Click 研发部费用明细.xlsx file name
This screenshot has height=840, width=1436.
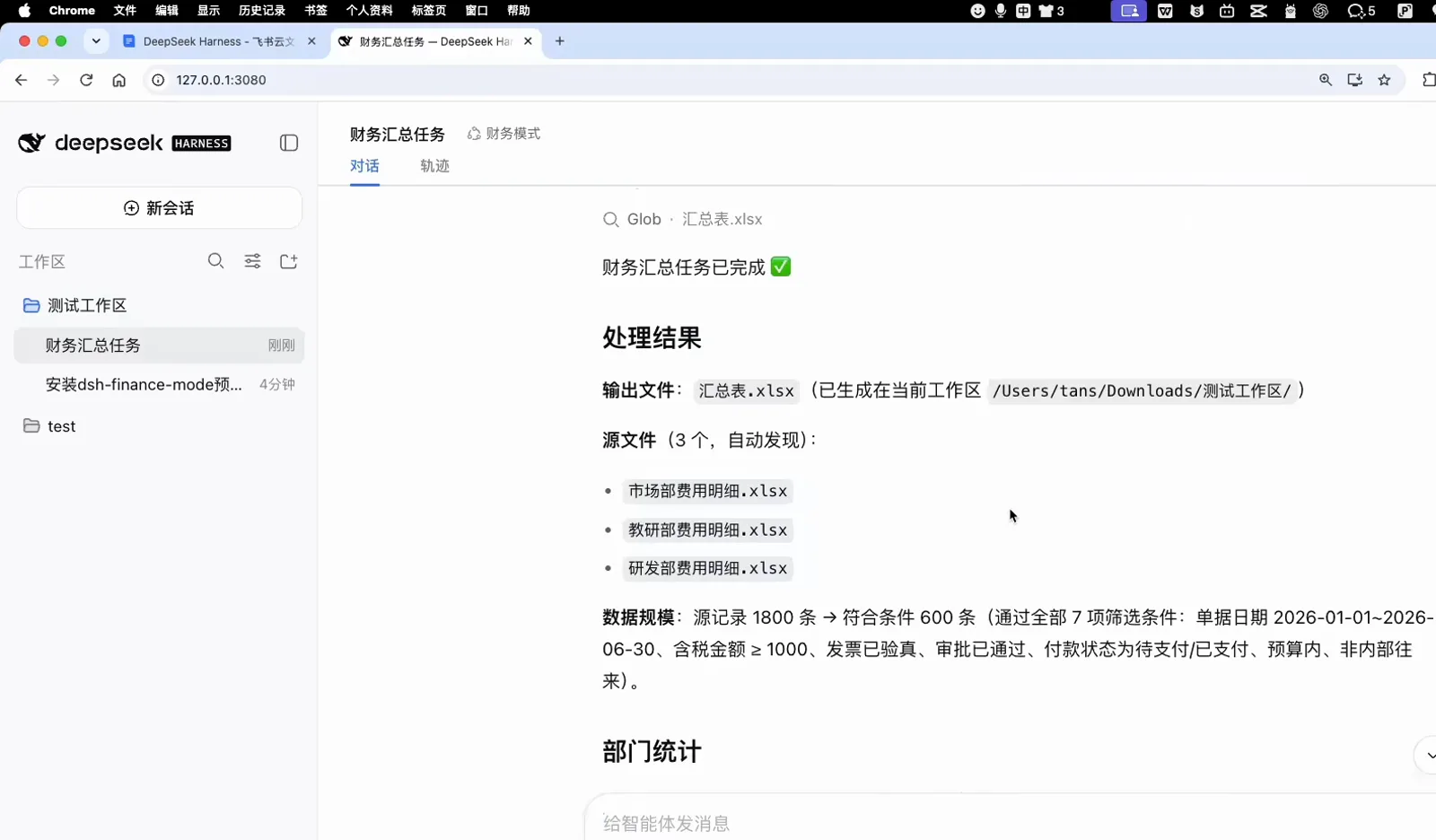pyautogui.click(x=707, y=568)
